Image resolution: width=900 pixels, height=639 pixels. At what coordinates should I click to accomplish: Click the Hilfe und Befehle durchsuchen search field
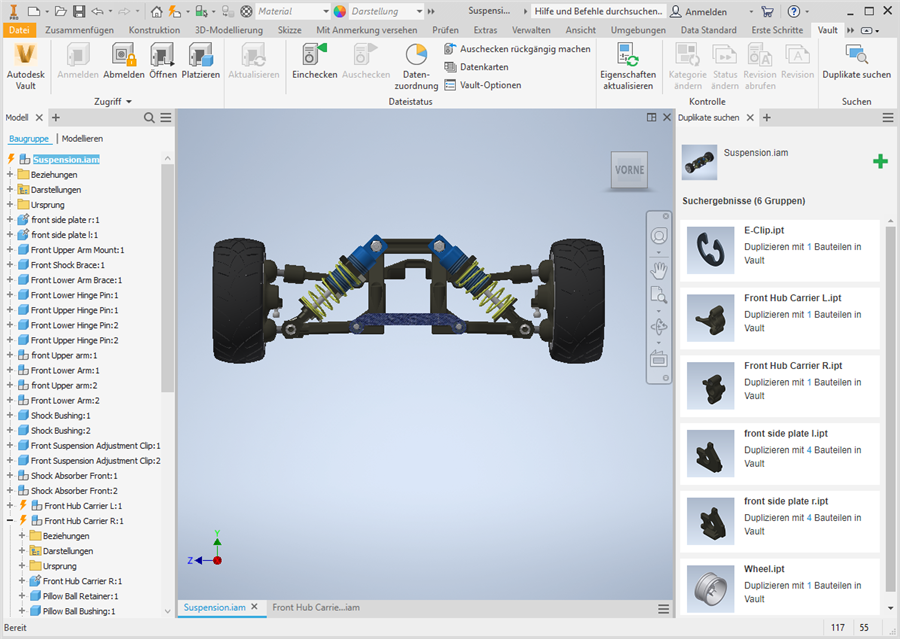coord(598,11)
